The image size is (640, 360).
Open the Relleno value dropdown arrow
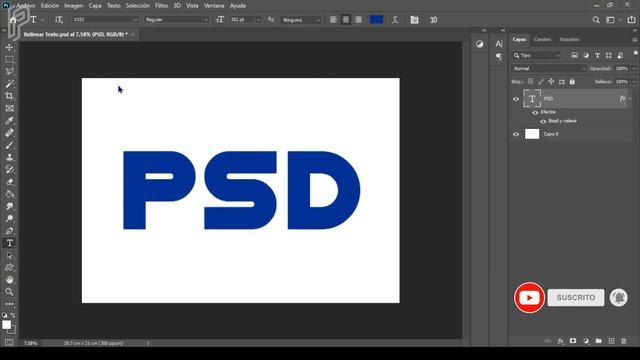634,82
